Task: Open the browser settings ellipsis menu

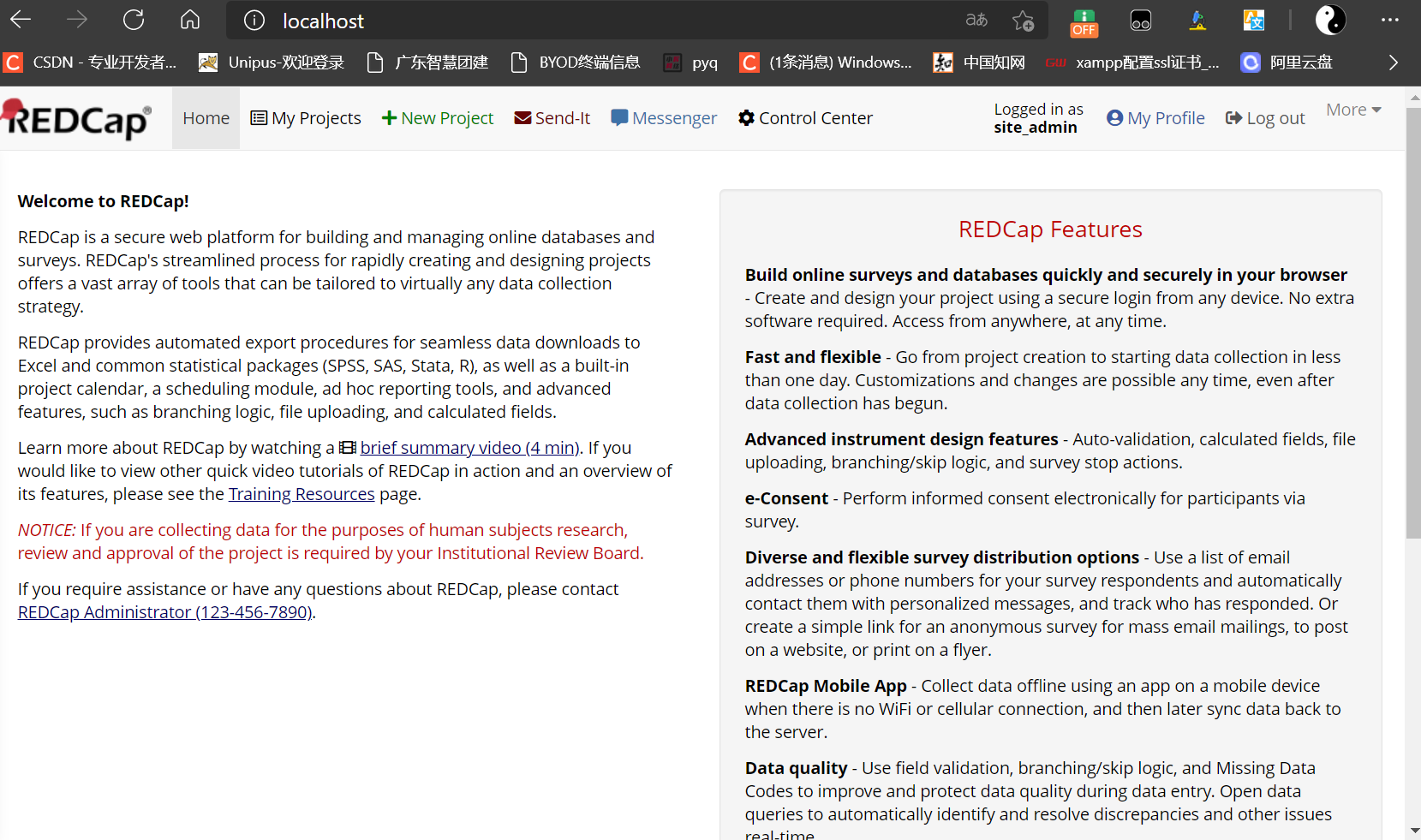Action: (x=1390, y=20)
